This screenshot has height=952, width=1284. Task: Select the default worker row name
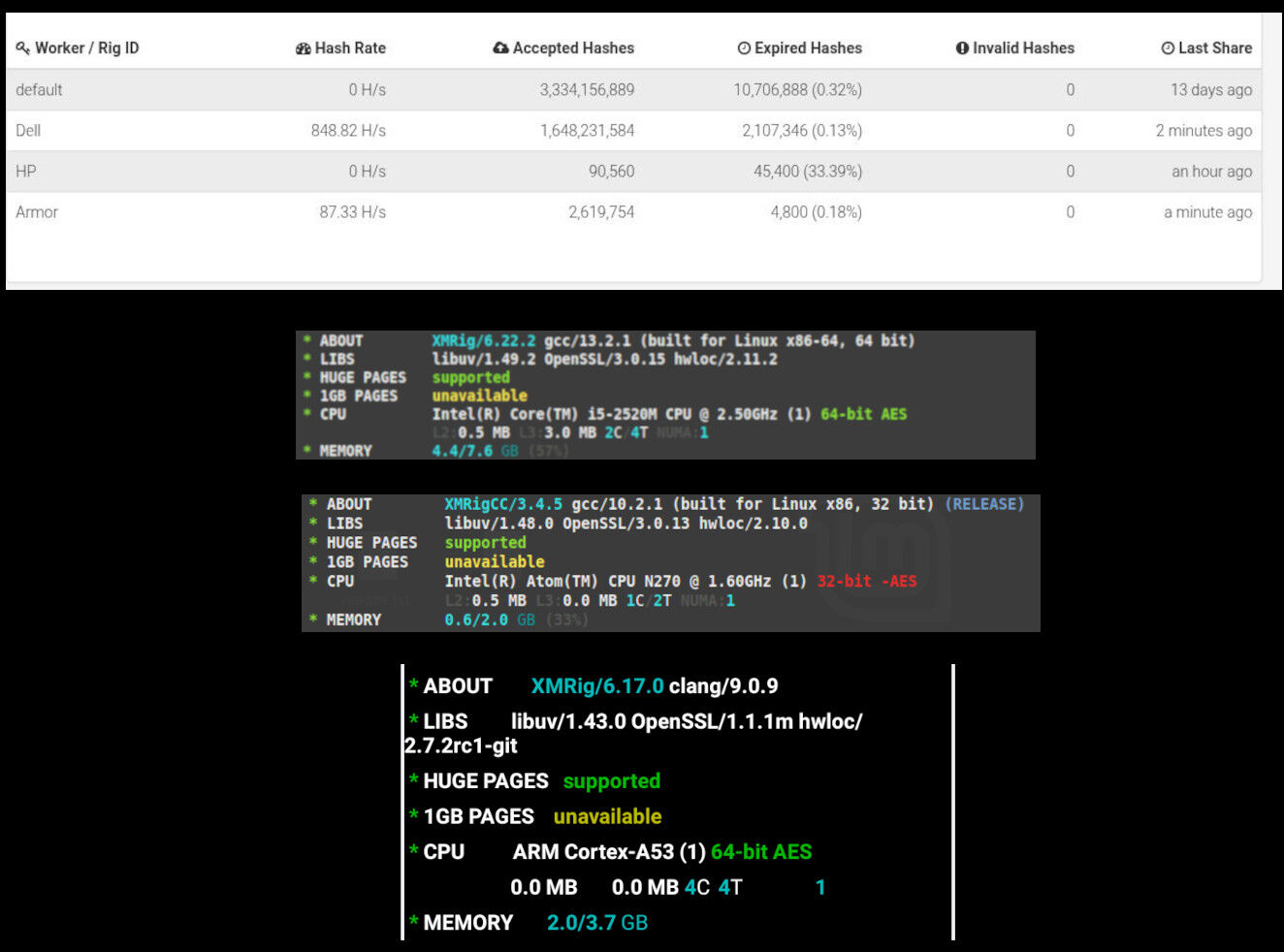point(39,90)
